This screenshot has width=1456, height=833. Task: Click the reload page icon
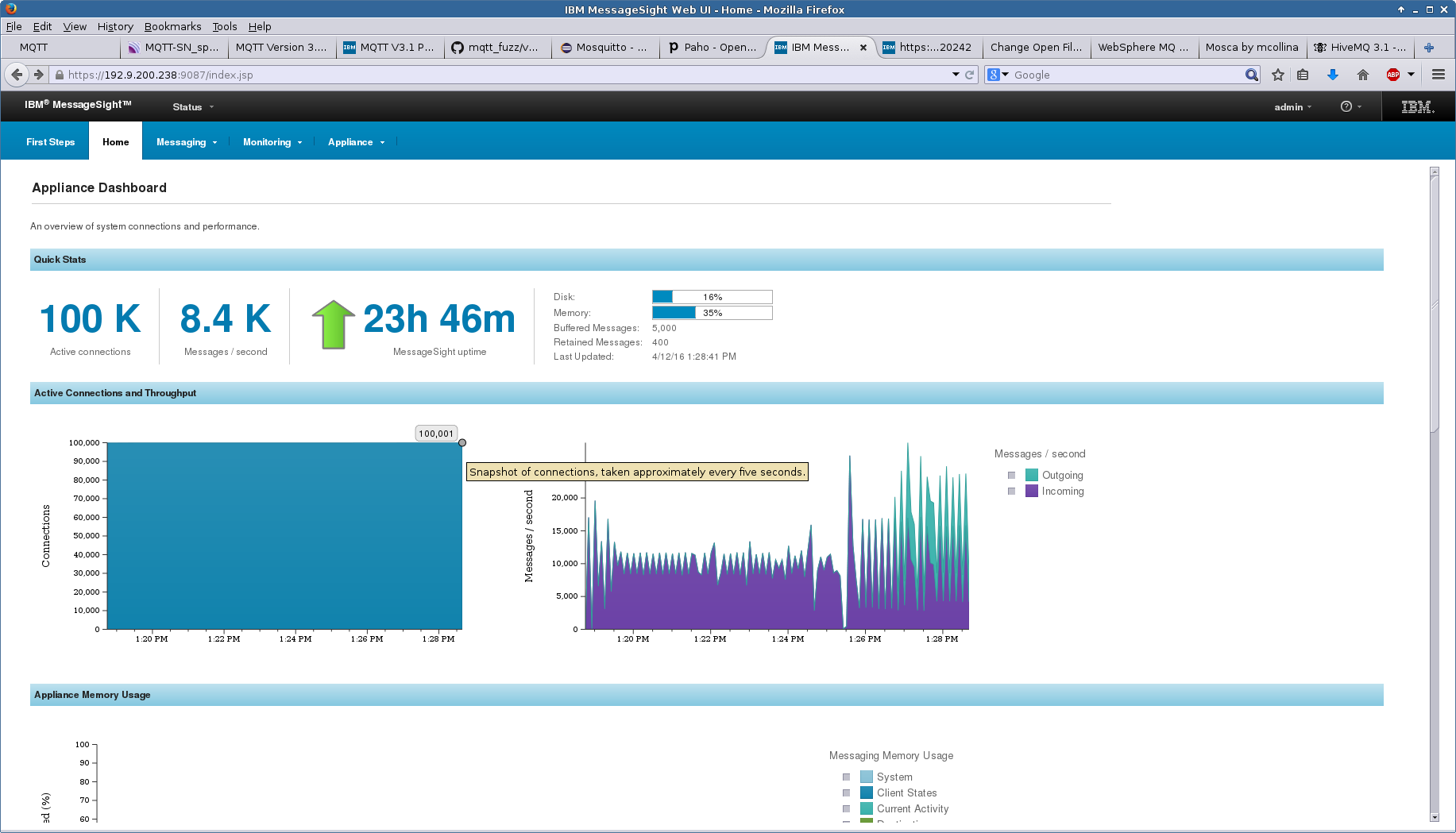point(969,75)
